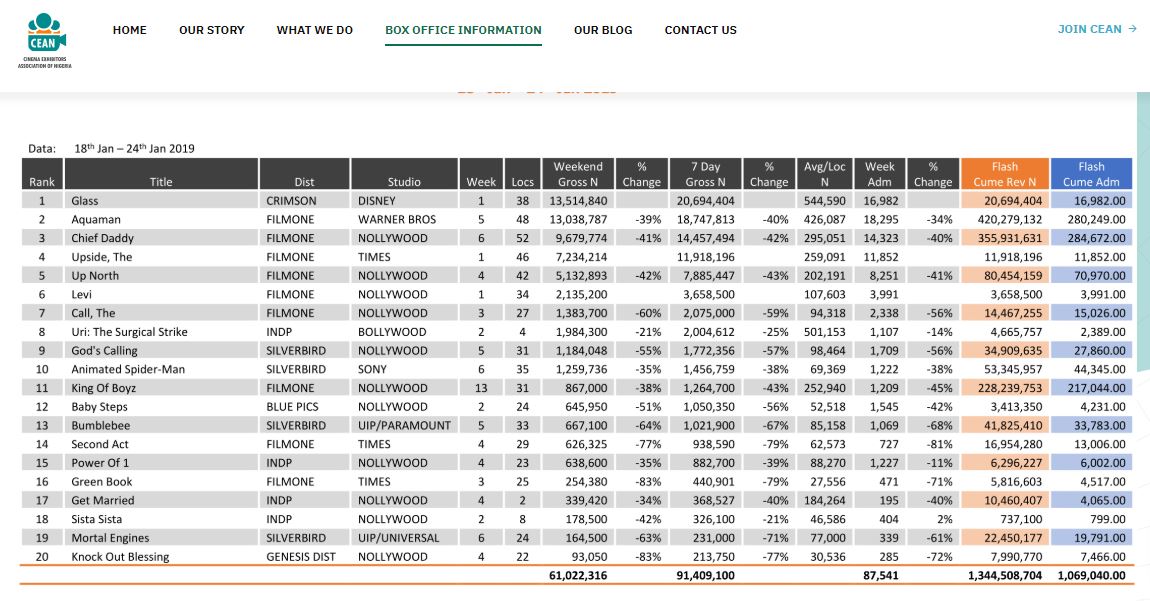Open WHAT WE DO section

coord(315,30)
